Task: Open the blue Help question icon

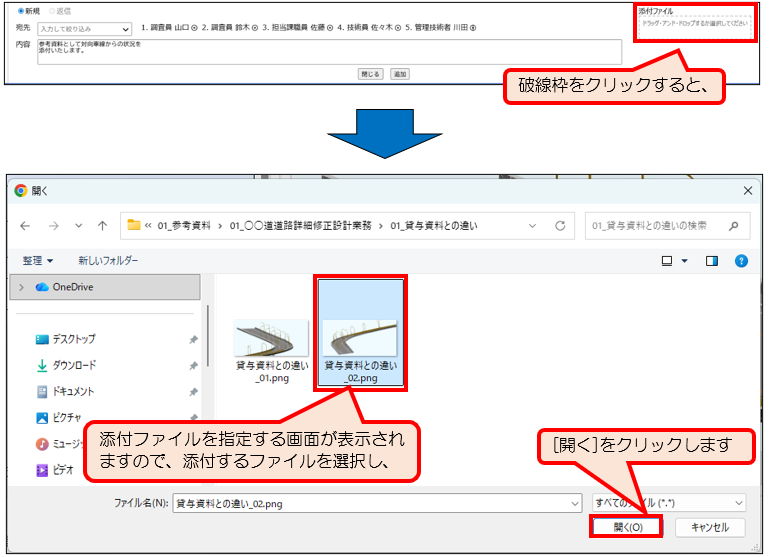Action: [741, 261]
